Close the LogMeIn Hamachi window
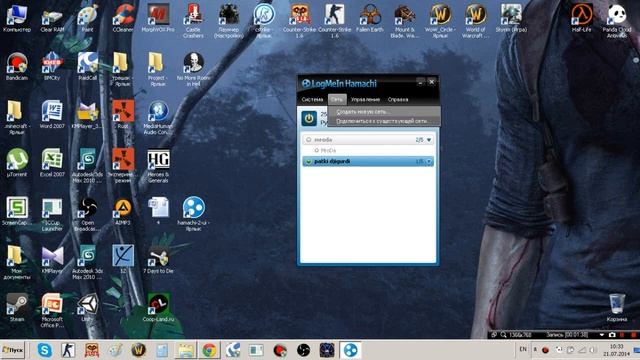 pos(432,82)
